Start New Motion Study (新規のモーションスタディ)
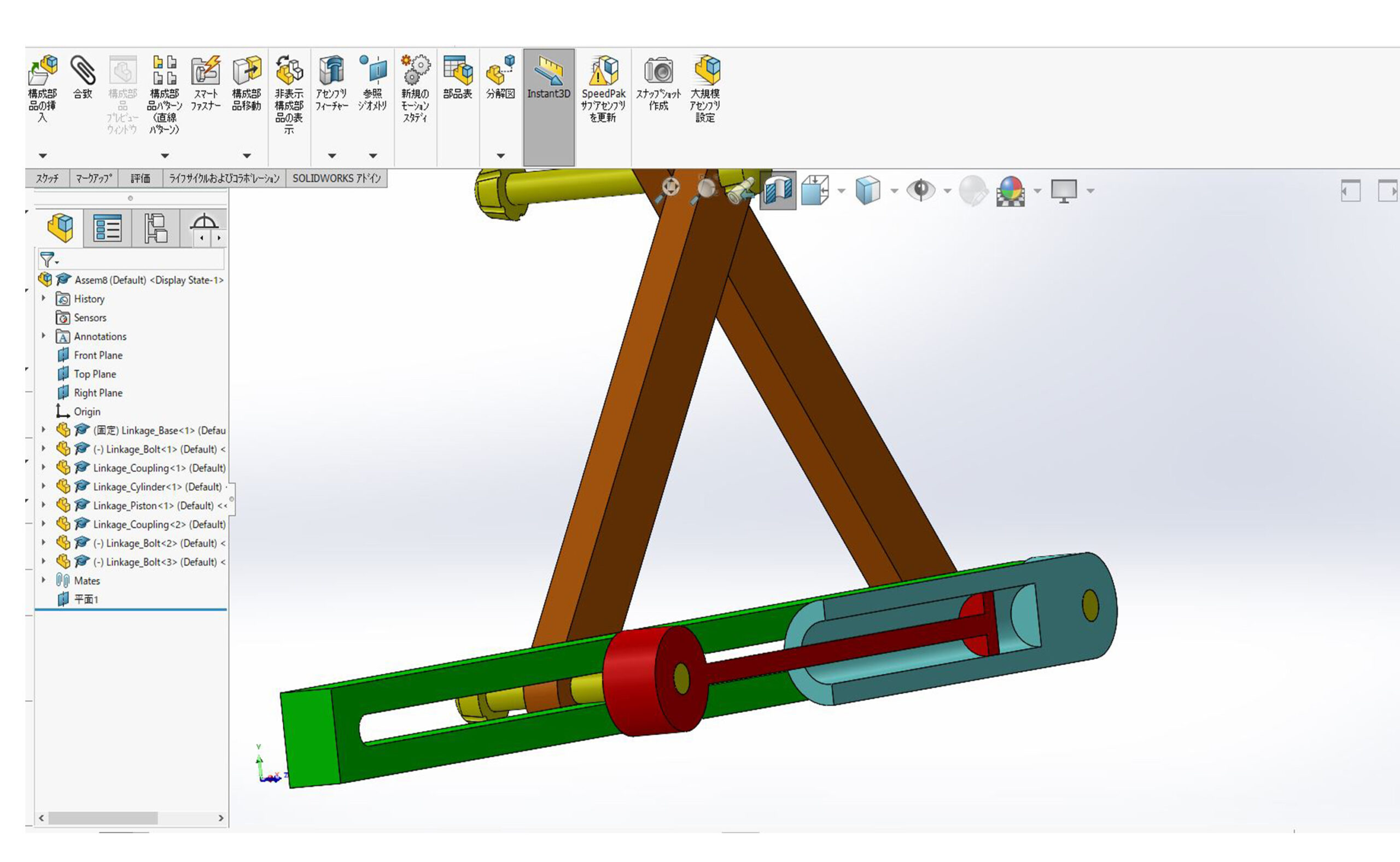The height and width of the screenshot is (862, 1400). coord(415,70)
